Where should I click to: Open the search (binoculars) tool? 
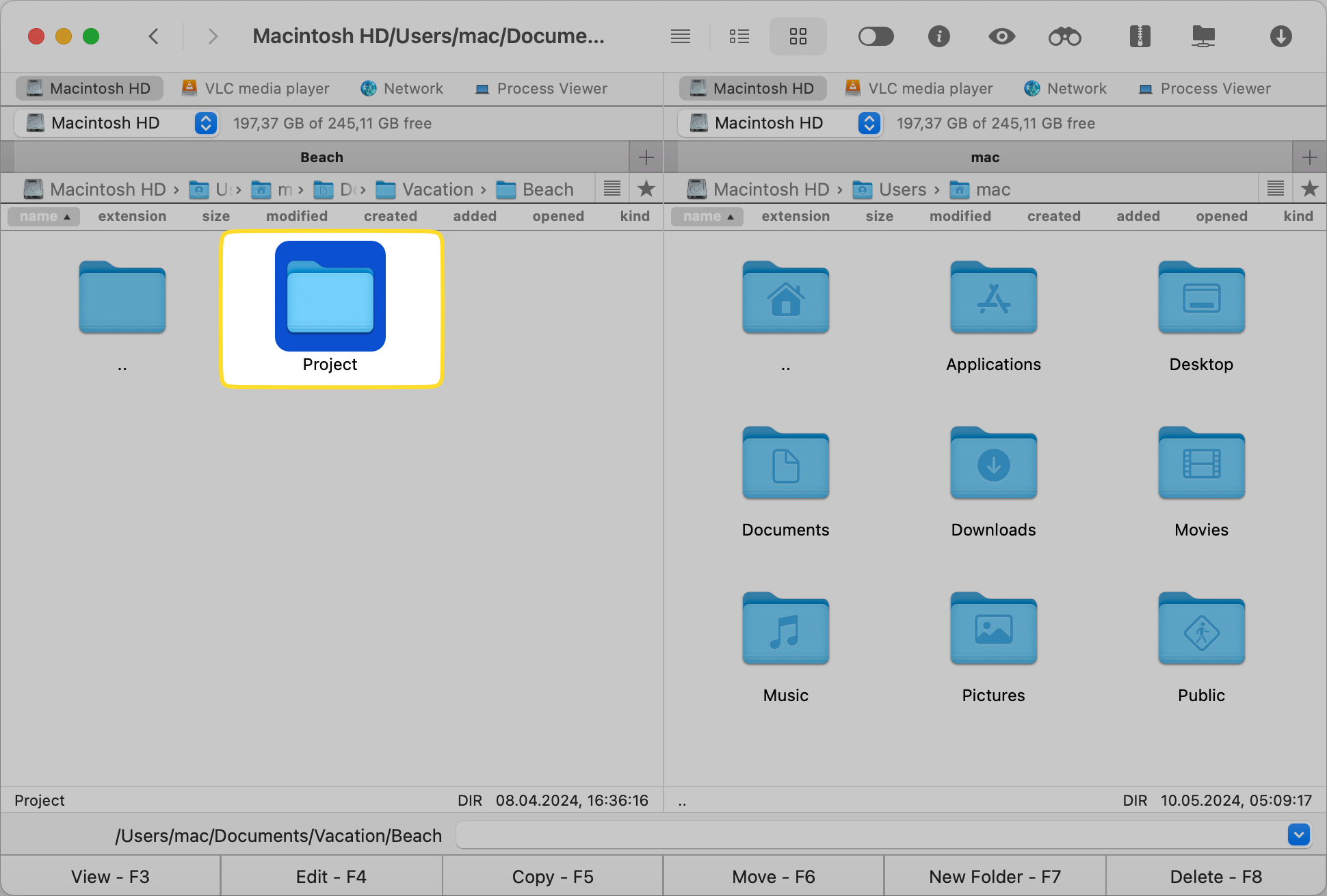click(1065, 36)
